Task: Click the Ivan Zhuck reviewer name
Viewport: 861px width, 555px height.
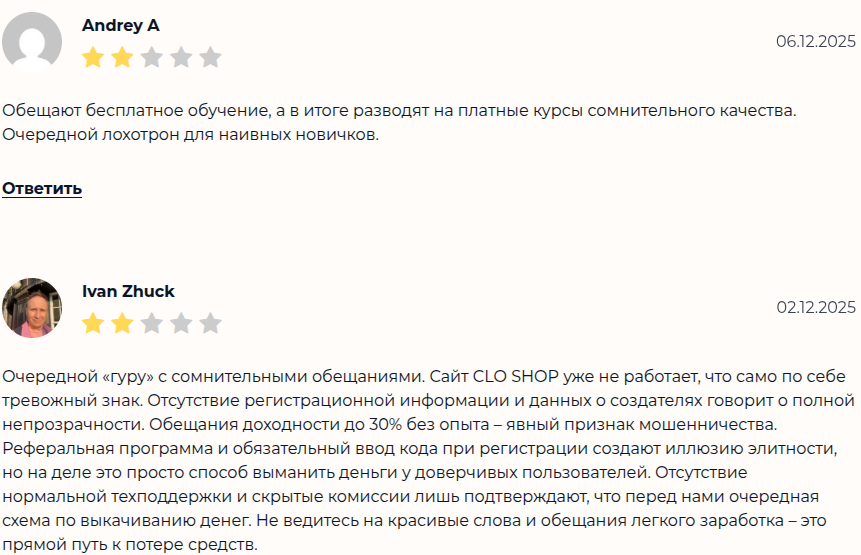Action: tap(128, 292)
